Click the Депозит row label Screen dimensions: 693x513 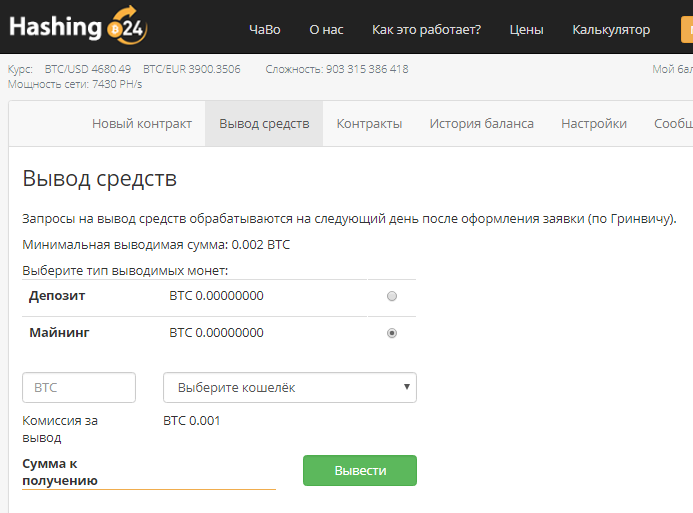tap(57, 296)
